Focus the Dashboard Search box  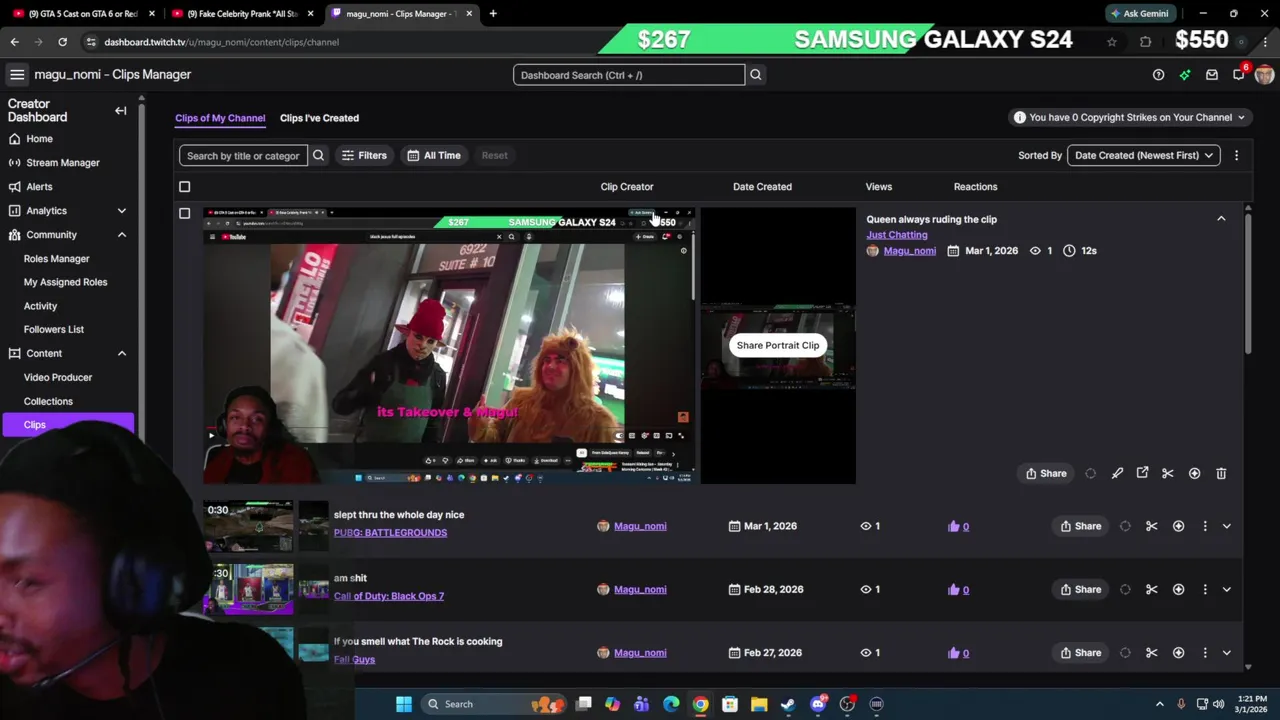click(629, 75)
